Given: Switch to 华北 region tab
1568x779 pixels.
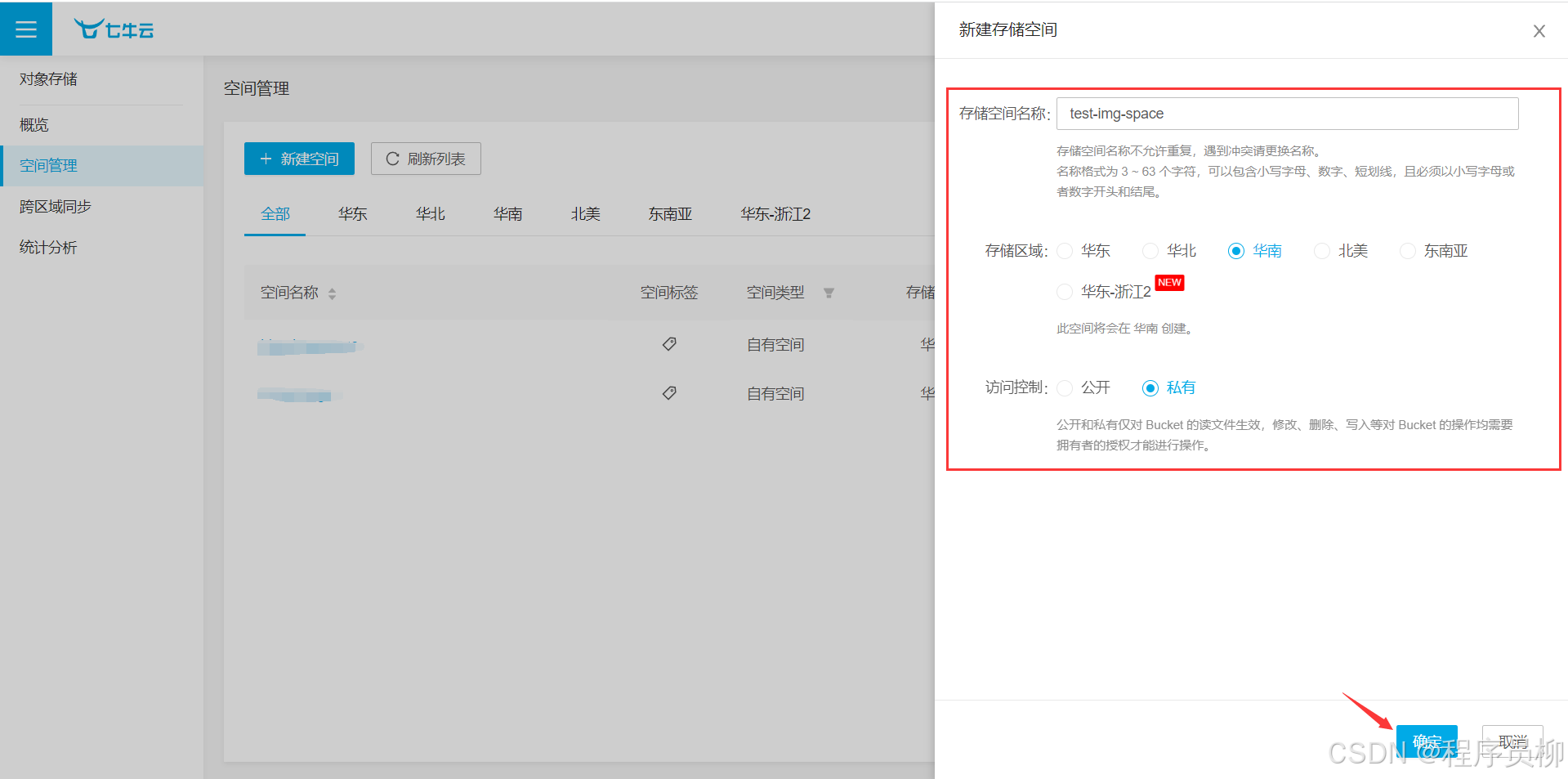Looking at the screenshot, I should (431, 214).
